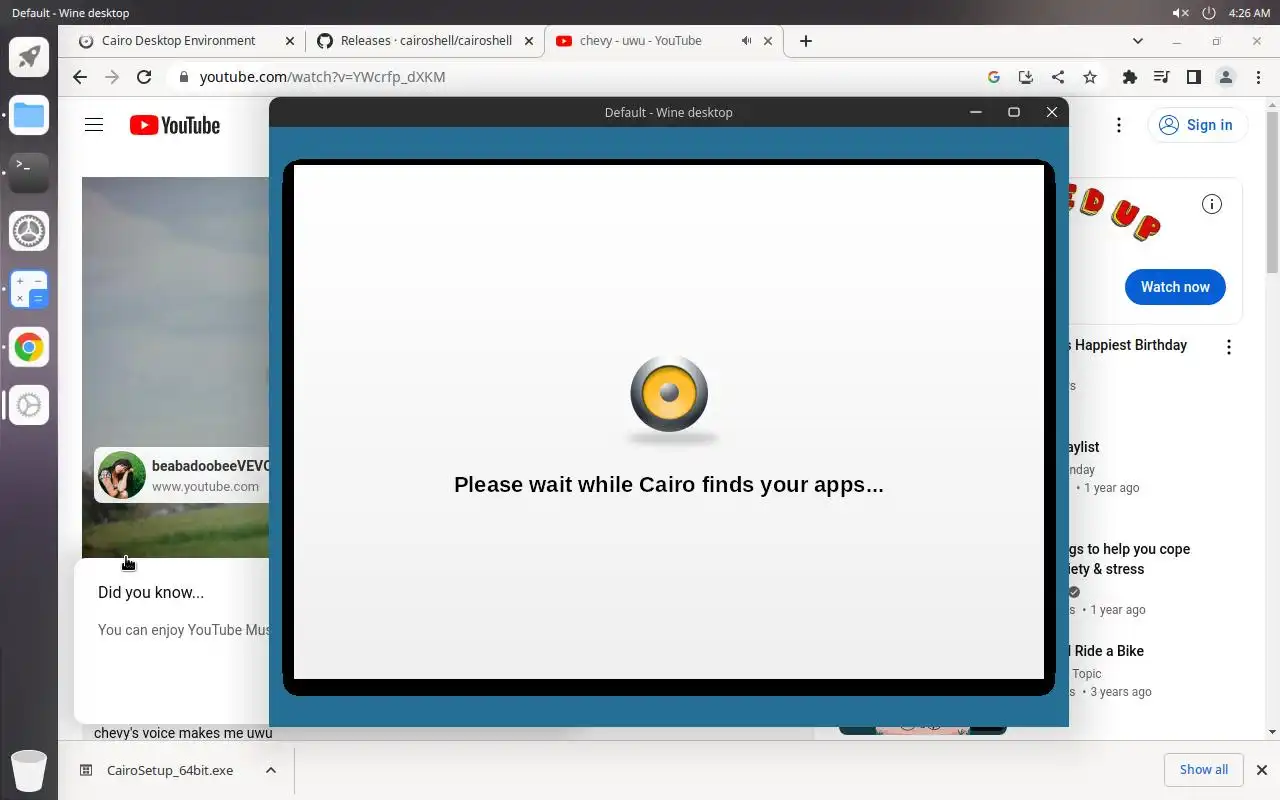Open the Trash in the dock
1280x800 pixels.
[x=29, y=770]
